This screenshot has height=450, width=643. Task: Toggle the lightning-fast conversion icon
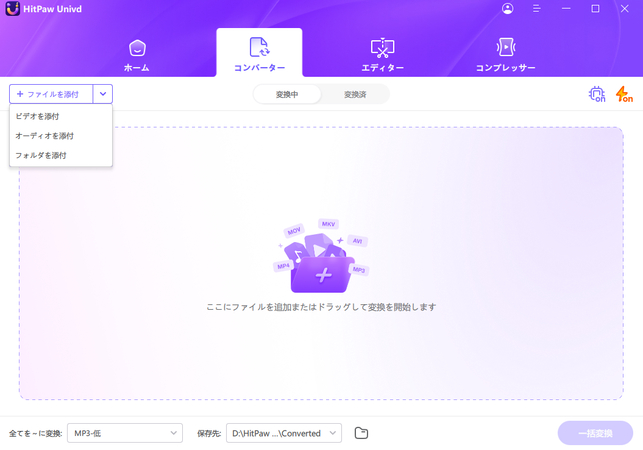pos(624,94)
